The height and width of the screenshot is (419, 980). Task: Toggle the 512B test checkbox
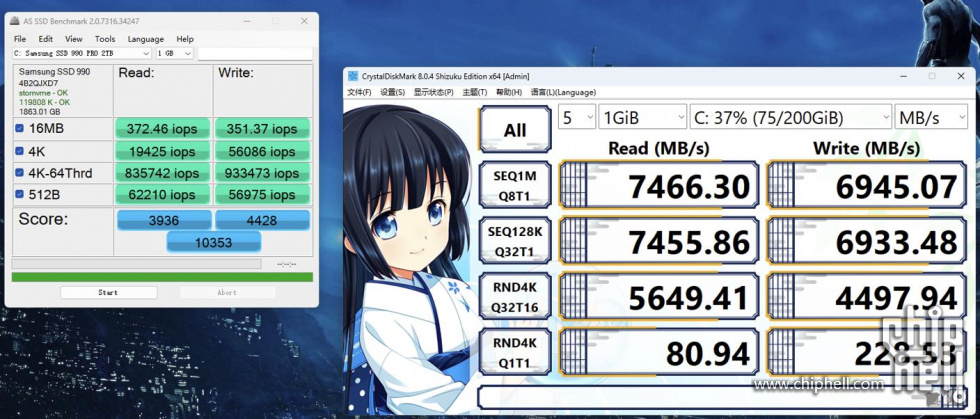(x=19, y=194)
